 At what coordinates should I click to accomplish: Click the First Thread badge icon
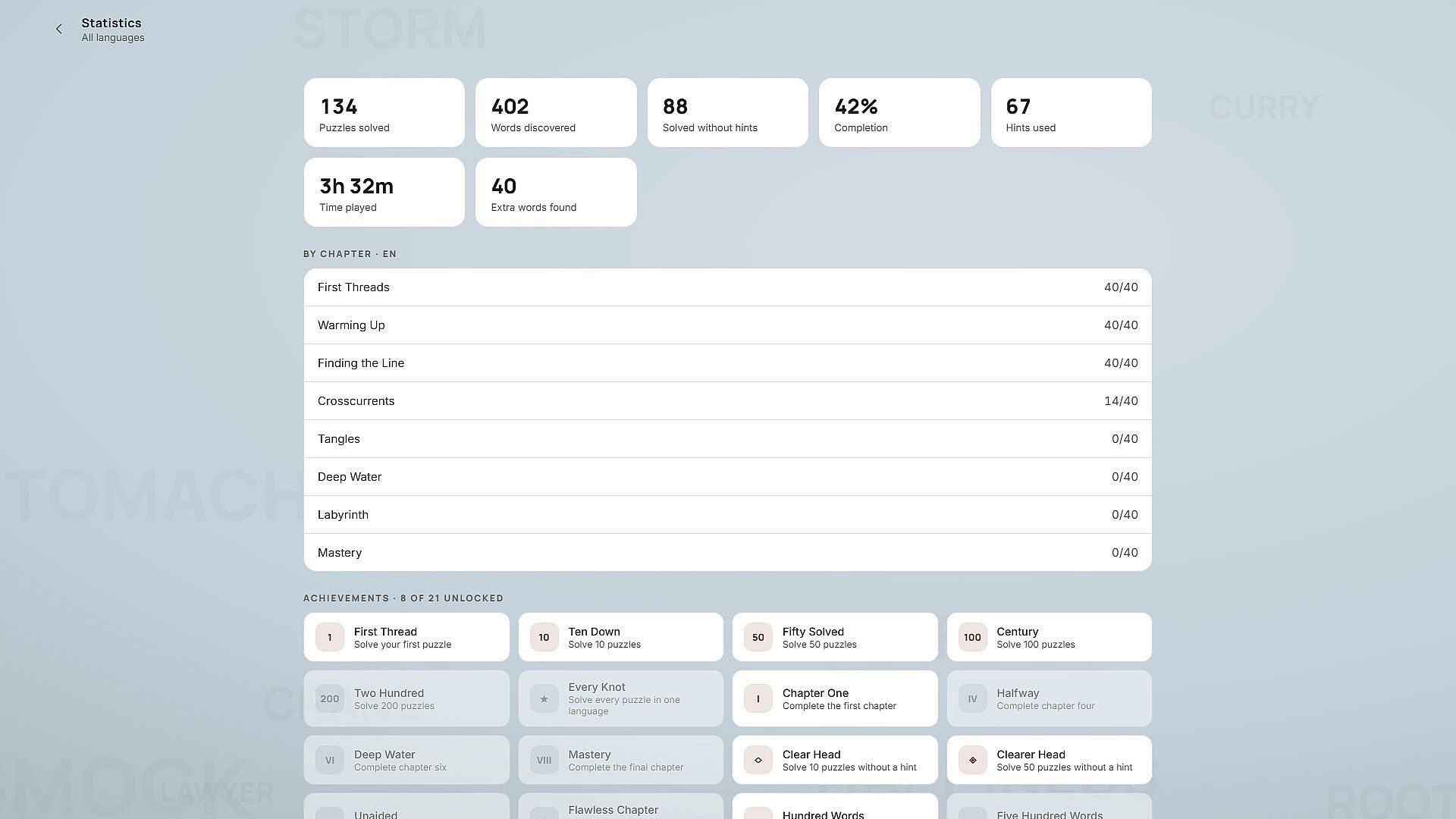click(x=330, y=638)
